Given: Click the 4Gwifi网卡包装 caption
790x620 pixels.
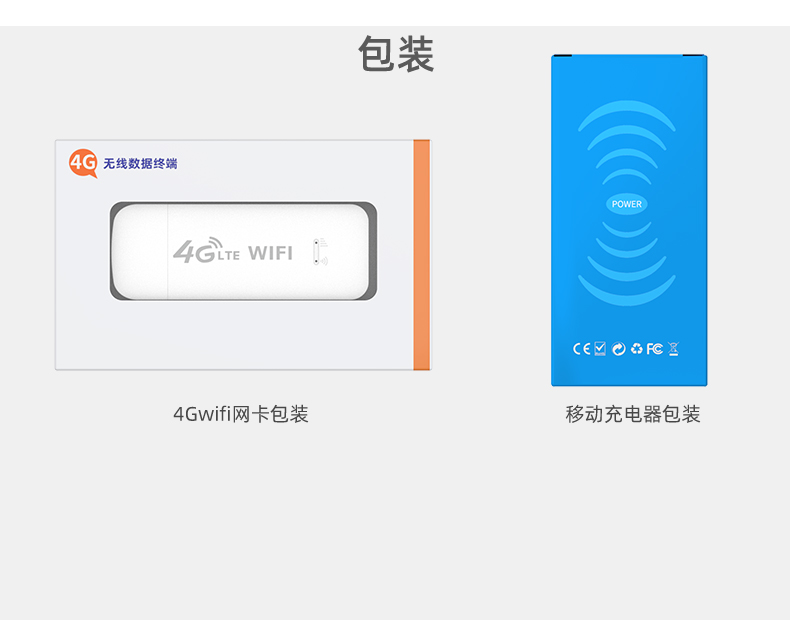Looking at the screenshot, I should click(x=241, y=414).
